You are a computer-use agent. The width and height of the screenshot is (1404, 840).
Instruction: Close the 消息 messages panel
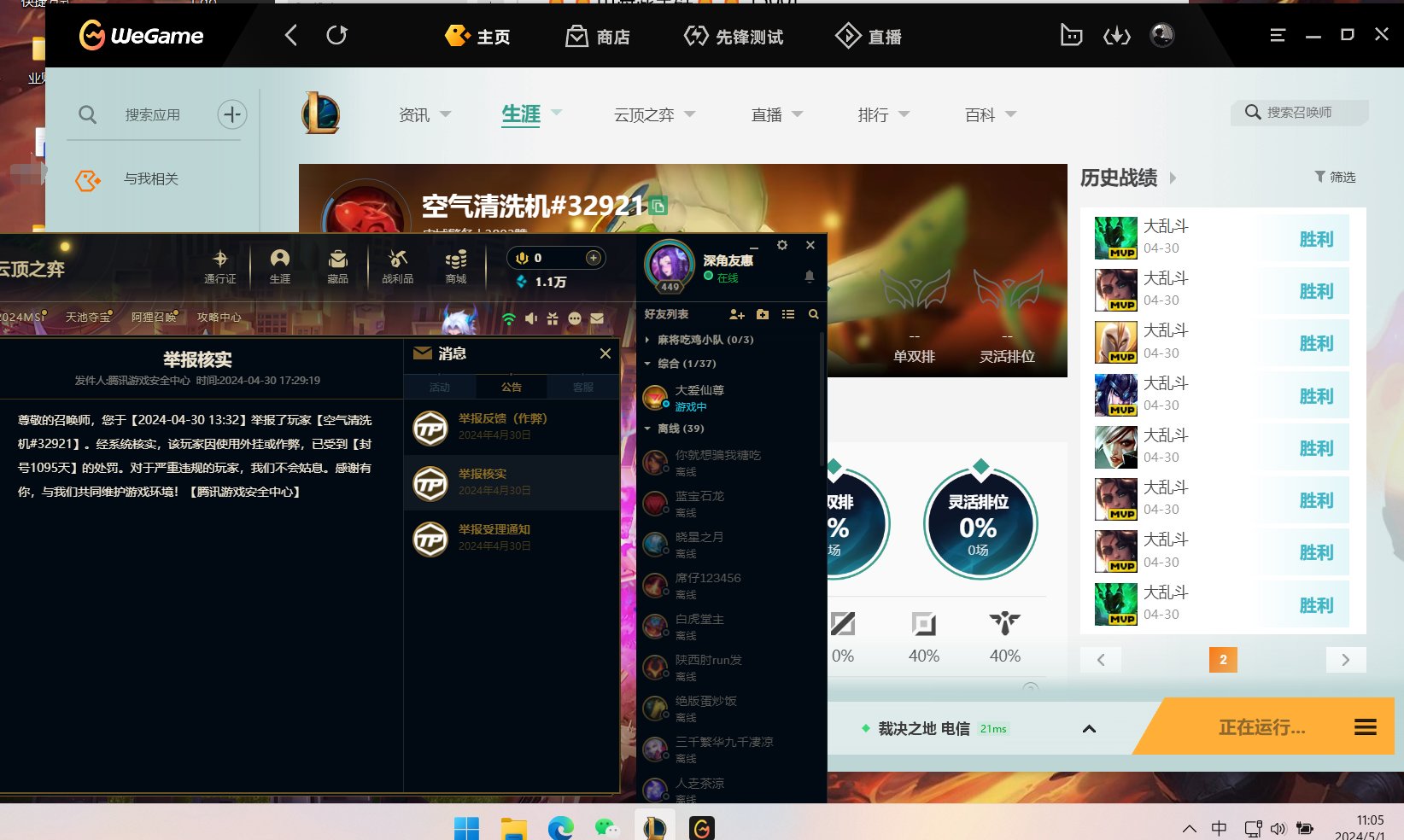tap(605, 353)
